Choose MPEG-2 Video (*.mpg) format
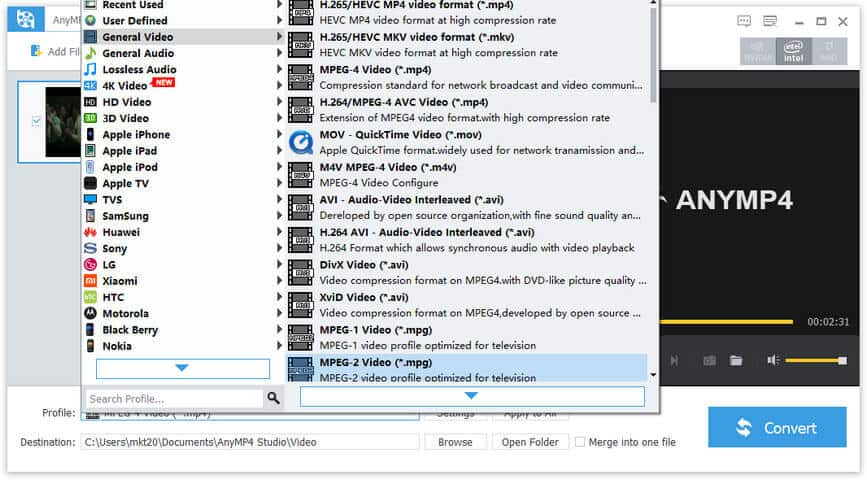The width and height of the screenshot is (867, 480). 467,369
